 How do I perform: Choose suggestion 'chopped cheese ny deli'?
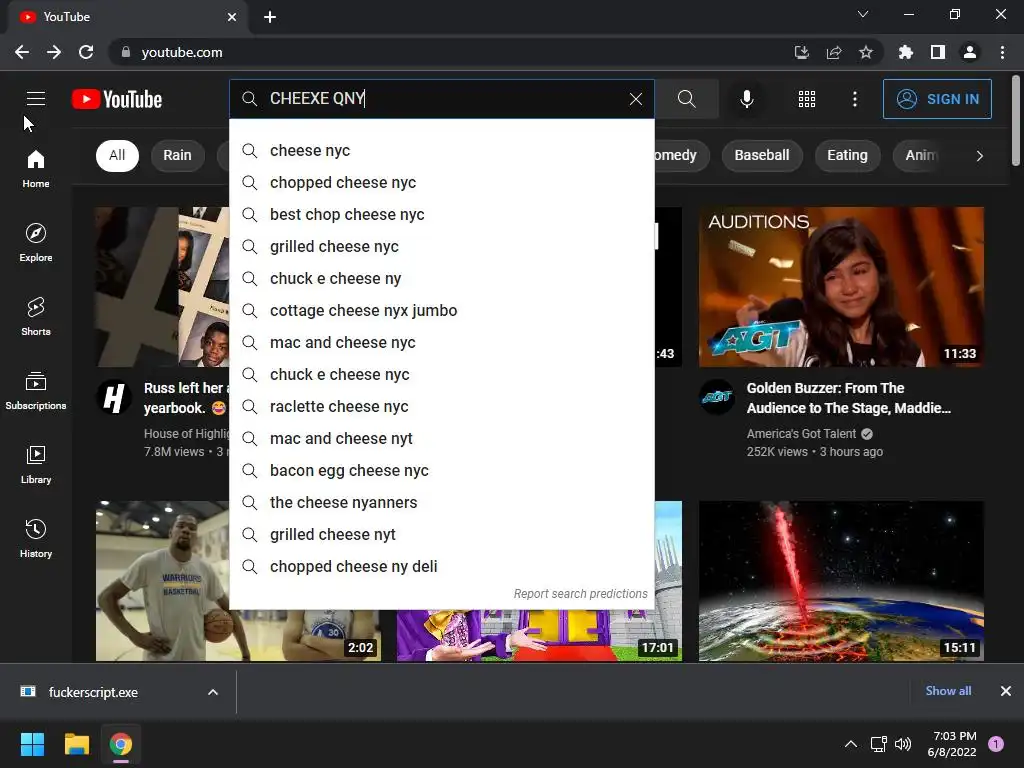[x=441, y=566]
